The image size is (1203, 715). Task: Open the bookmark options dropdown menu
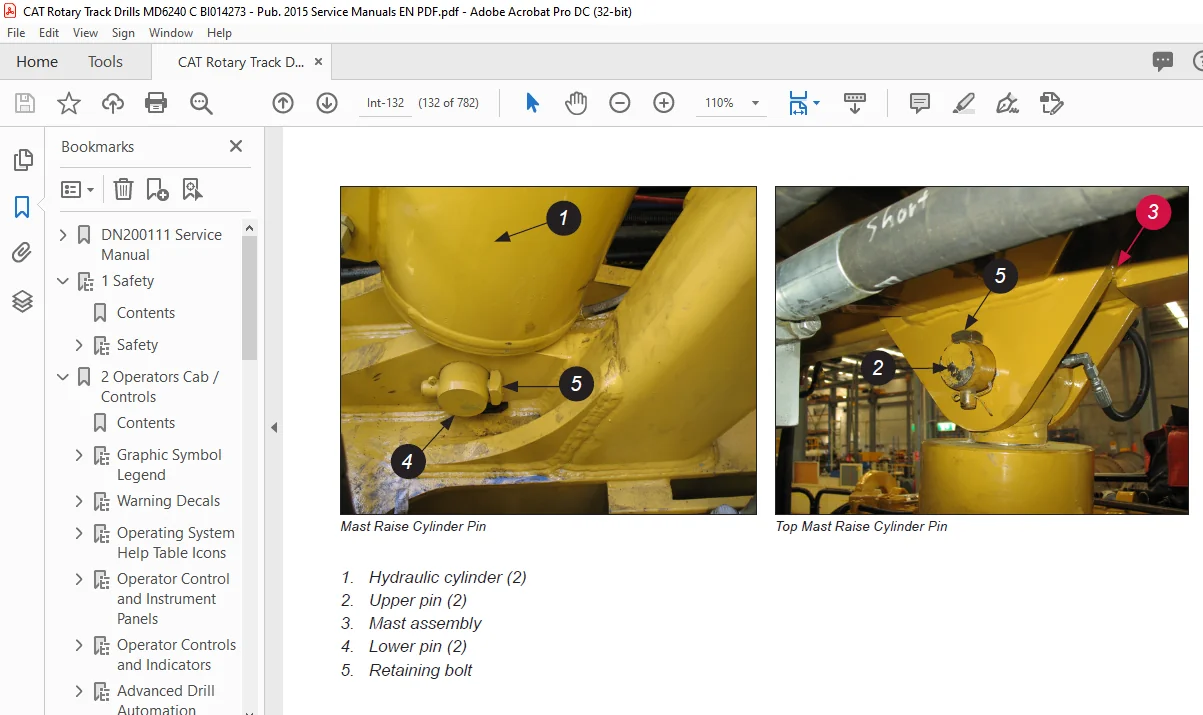[x=77, y=189]
